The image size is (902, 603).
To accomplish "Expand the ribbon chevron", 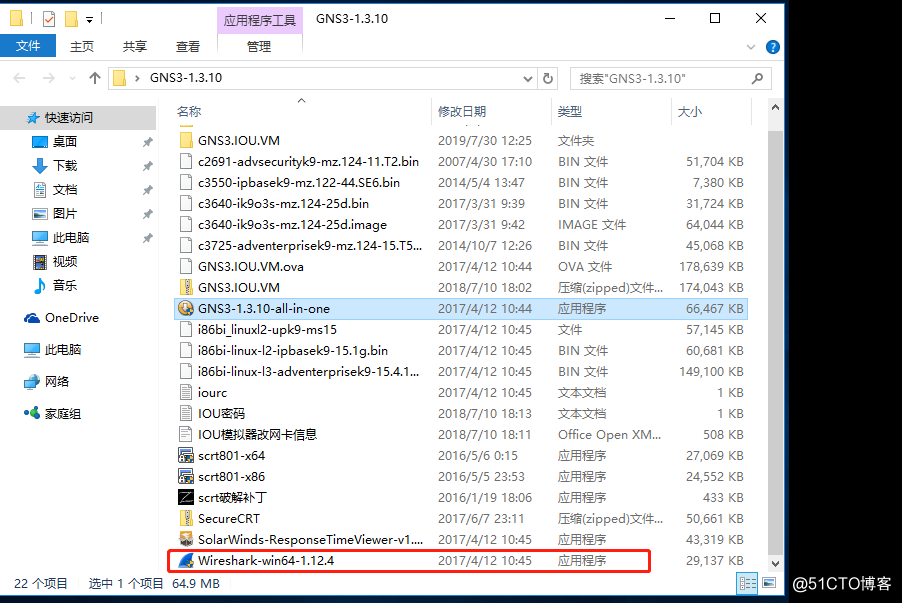I will pyautogui.click(x=751, y=47).
